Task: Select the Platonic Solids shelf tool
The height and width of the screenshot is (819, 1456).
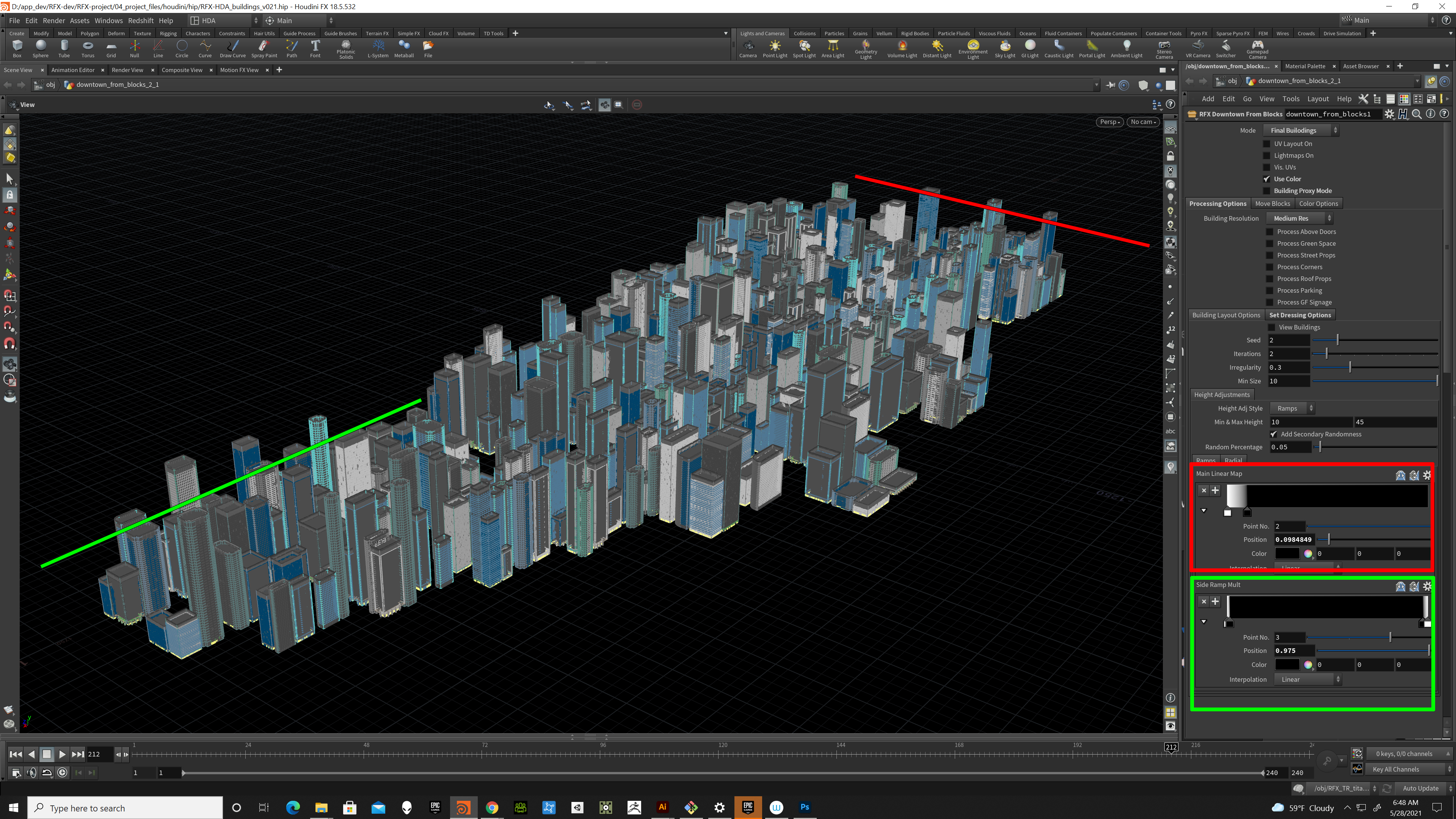Action: [346, 49]
